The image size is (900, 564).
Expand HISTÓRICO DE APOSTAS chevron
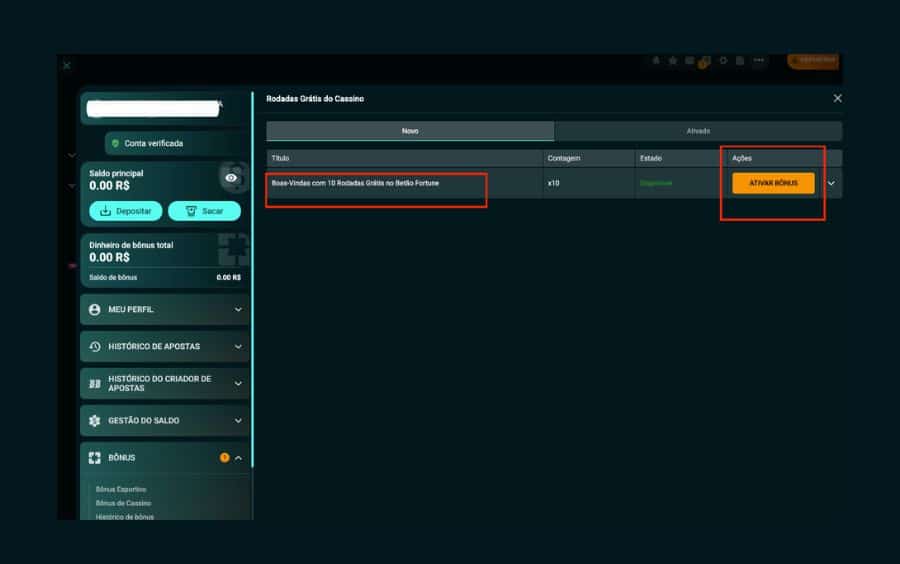point(238,347)
